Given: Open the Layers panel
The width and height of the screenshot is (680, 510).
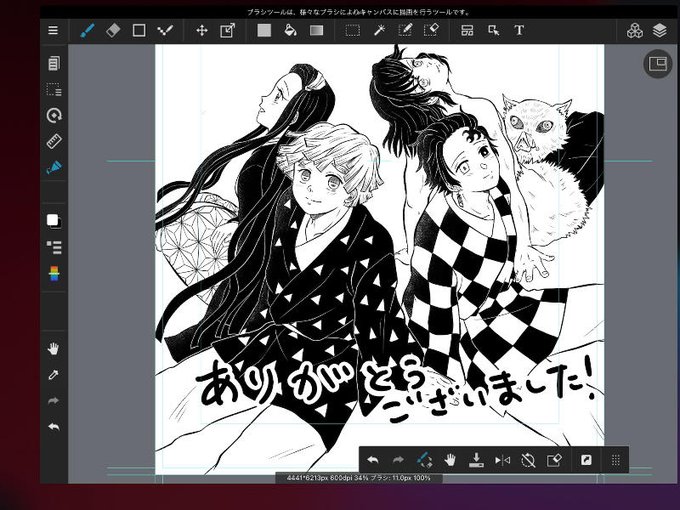Looking at the screenshot, I should (x=660, y=30).
